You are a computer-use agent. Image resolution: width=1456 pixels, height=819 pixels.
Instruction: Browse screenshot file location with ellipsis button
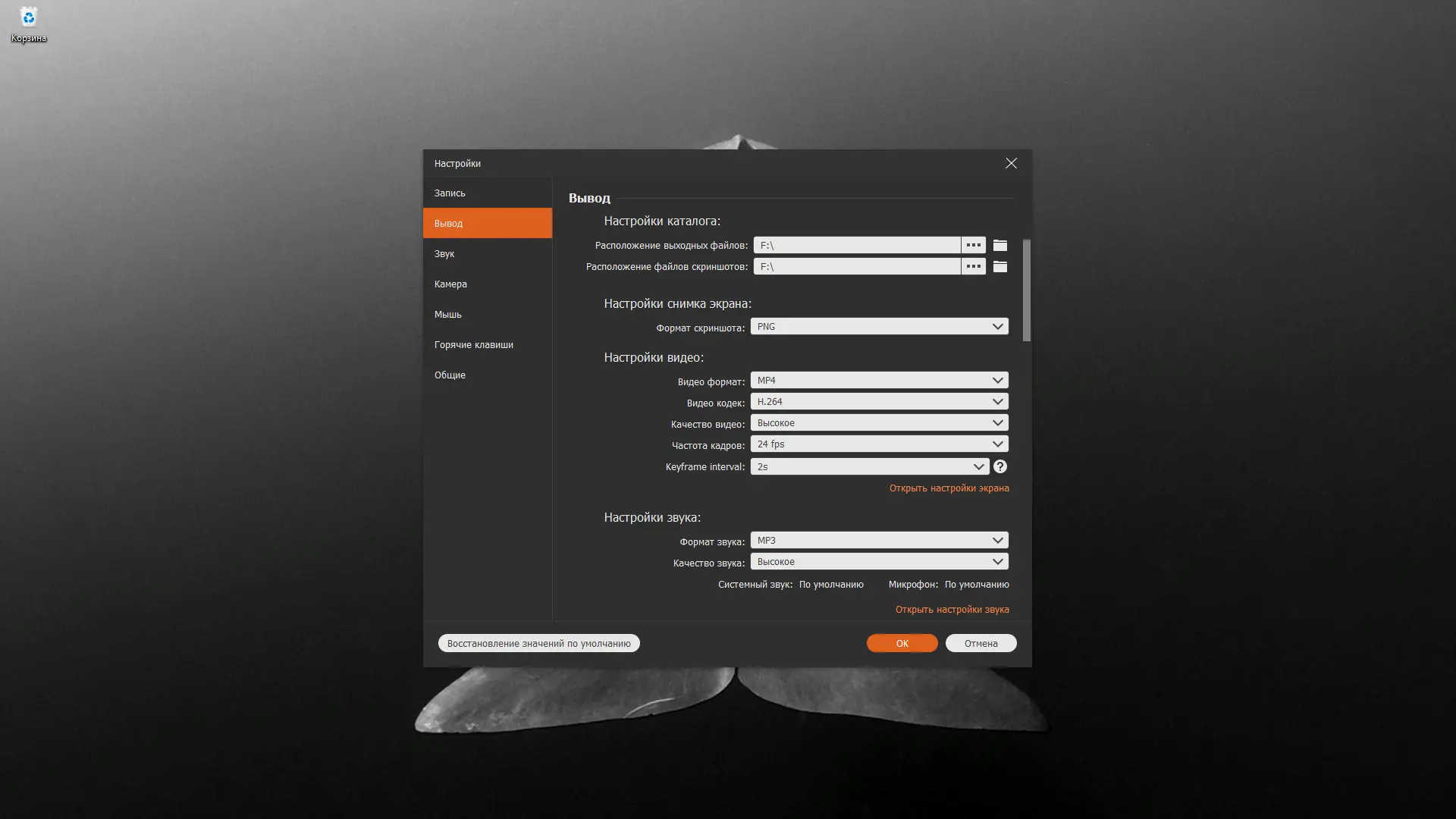click(x=973, y=266)
